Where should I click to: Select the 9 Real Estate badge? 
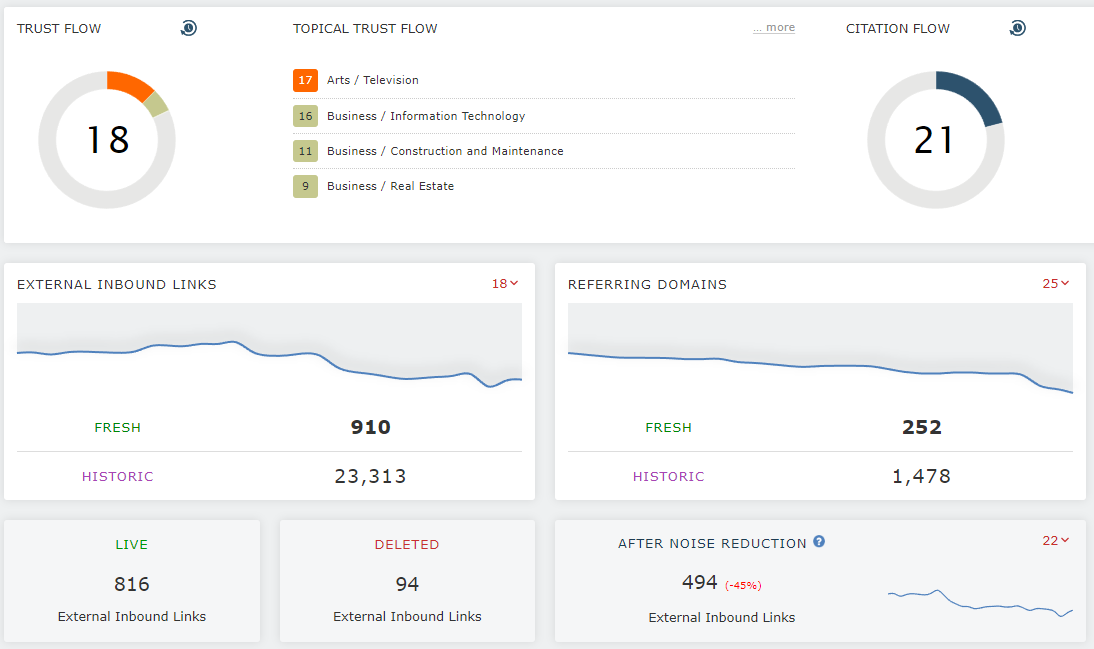[x=306, y=186]
